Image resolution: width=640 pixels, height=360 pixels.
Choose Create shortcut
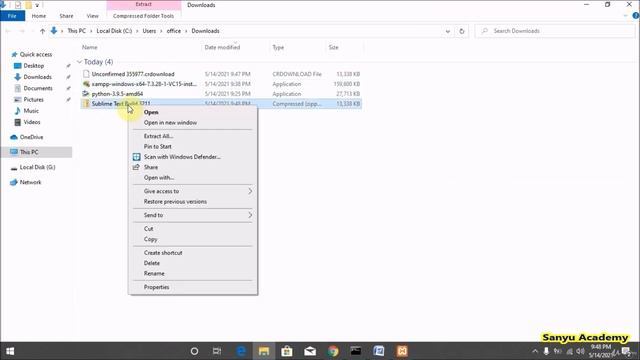(x=163, y=253)
